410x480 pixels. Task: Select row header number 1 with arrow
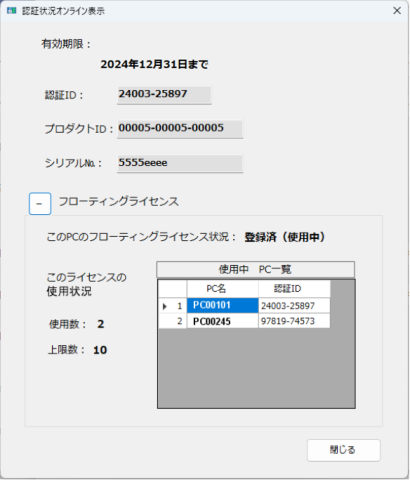(x=173, y=306)
